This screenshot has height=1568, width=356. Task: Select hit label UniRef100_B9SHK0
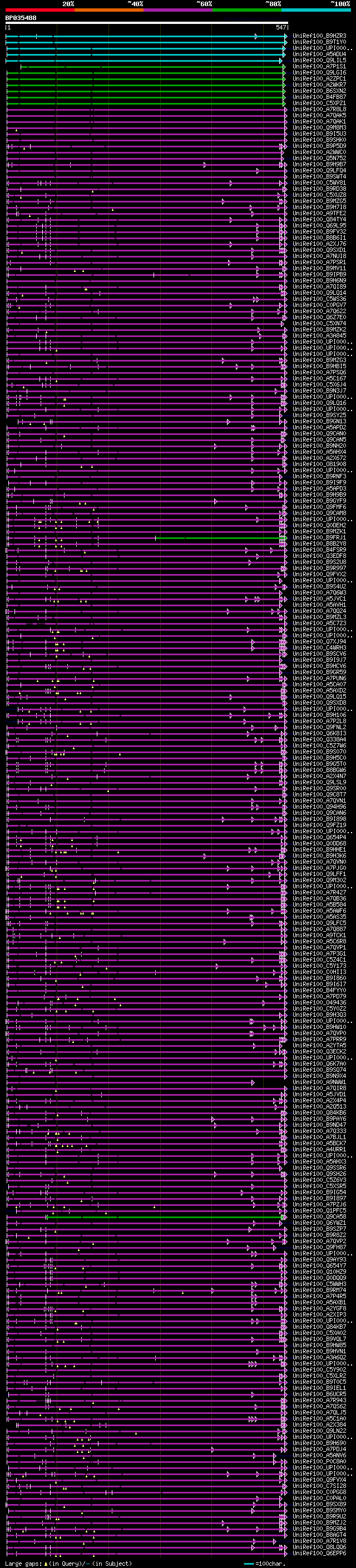319,140
